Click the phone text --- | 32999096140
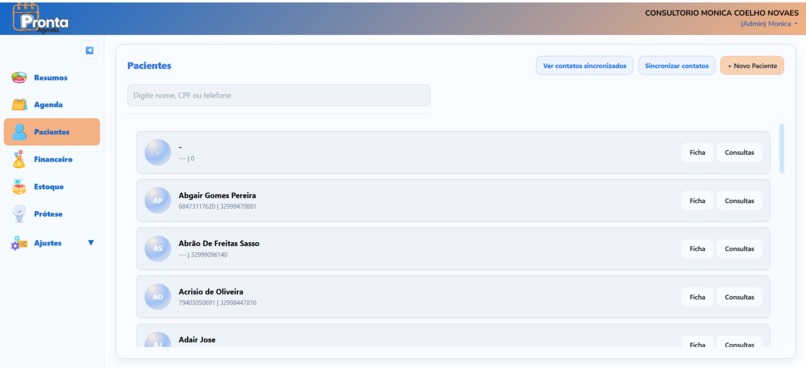Viewport: 806px width, 368px height. (x=203, y=254)
